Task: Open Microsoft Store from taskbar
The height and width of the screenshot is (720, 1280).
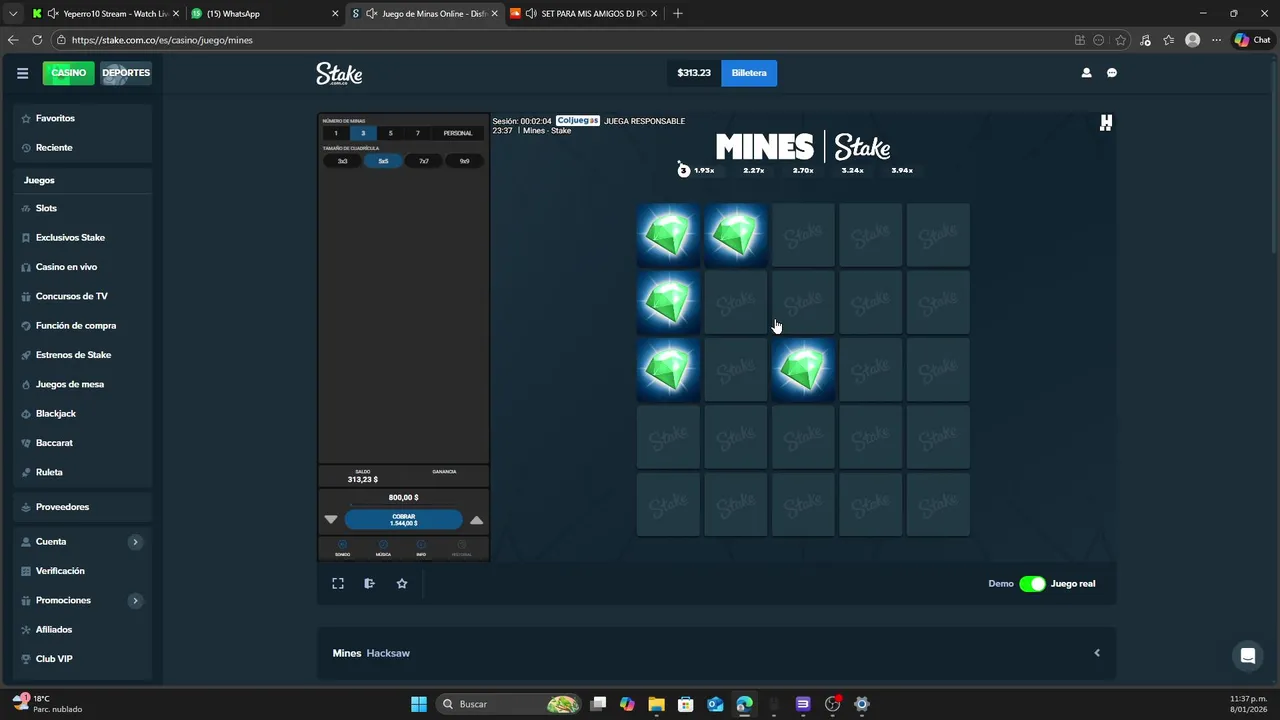Action: (x=685, y=704)
